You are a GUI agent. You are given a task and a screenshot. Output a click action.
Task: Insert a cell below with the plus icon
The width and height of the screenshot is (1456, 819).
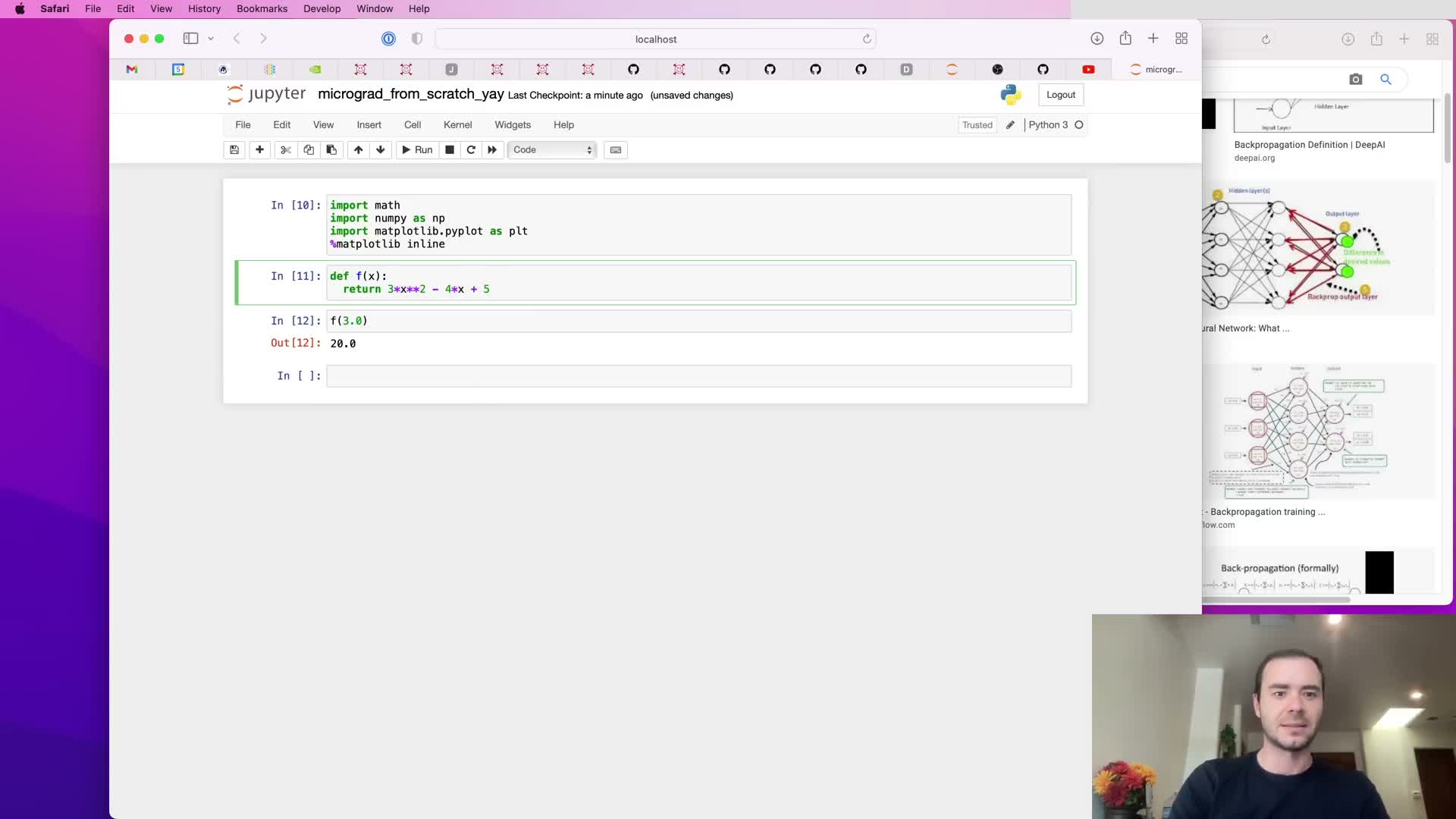259,150
